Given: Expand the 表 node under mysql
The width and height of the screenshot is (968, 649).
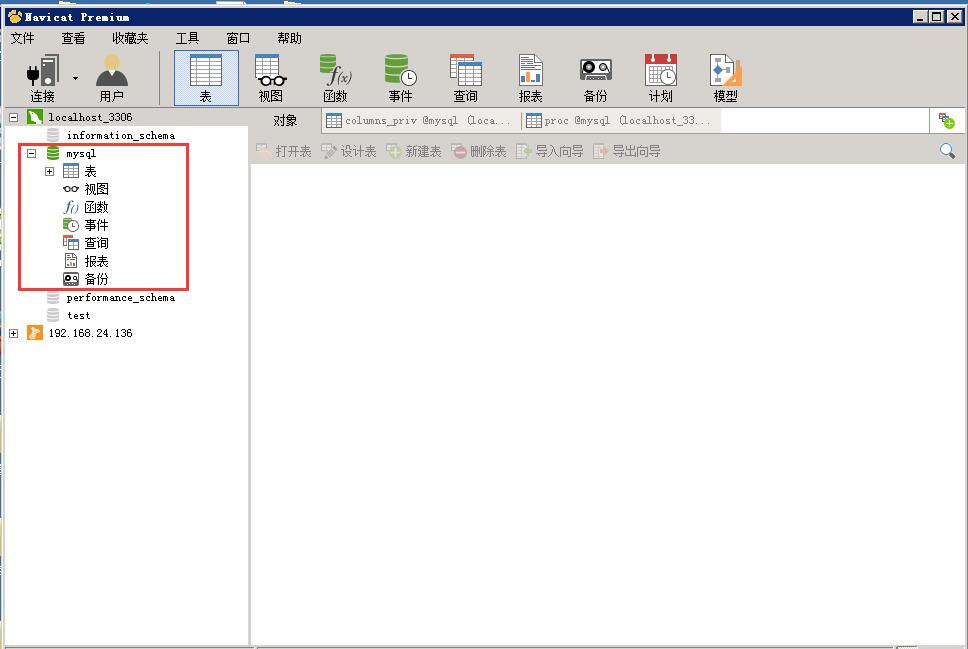Looking at the screenshot, I should (49, 171).
